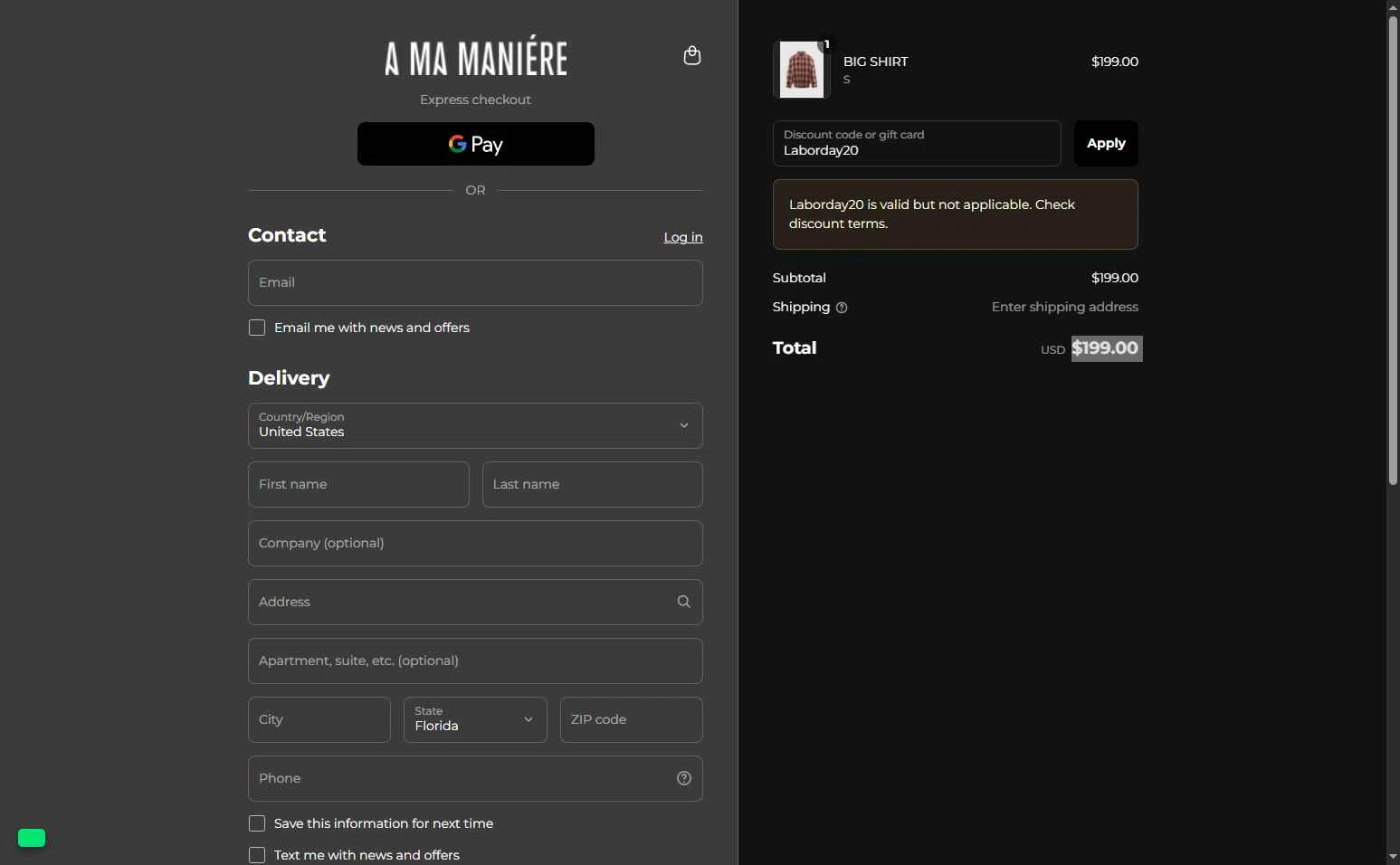Click the discount code field containing Laborday20

917,143
